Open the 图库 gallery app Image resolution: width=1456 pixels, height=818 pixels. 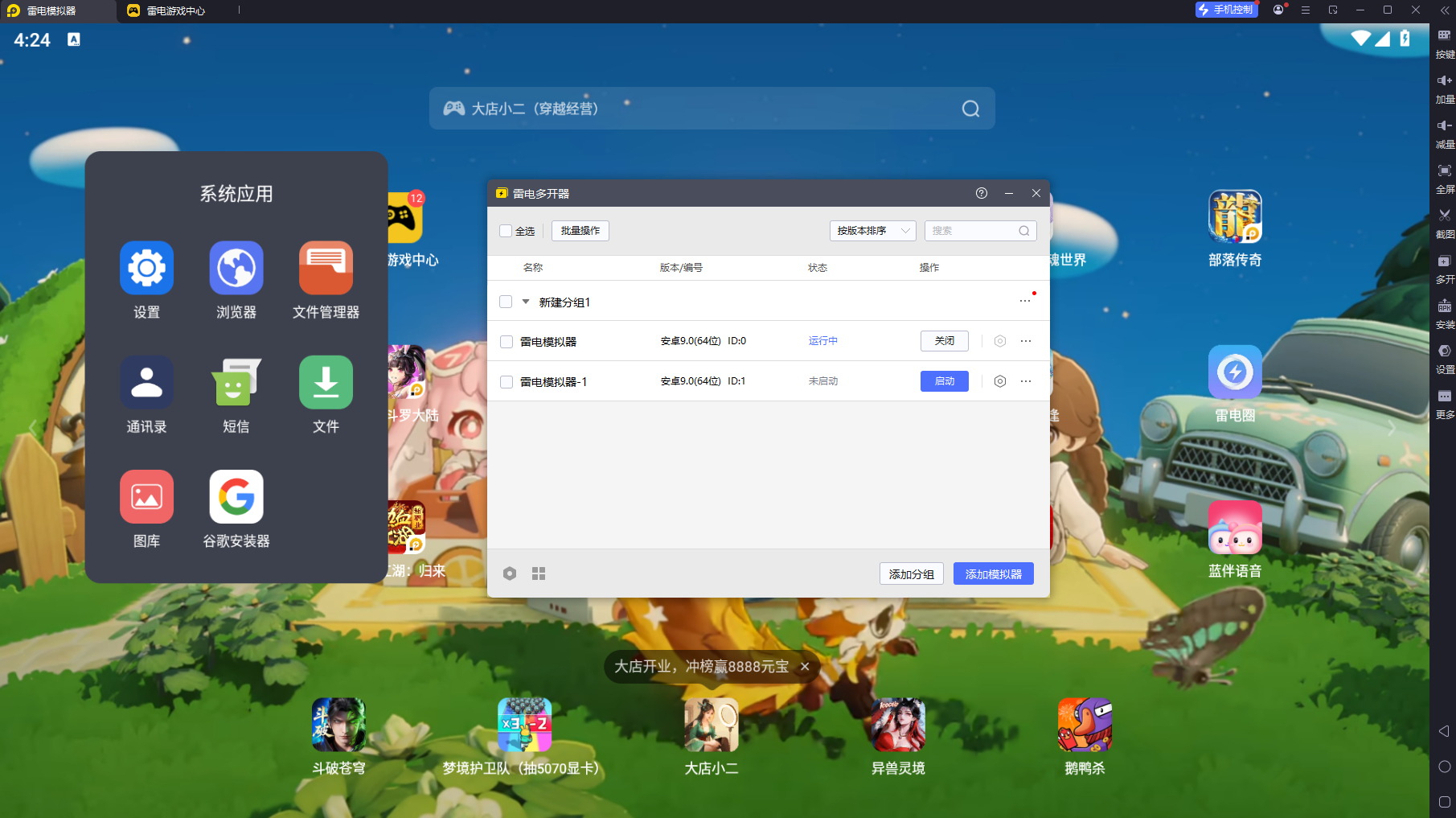[x=146, y=496]
